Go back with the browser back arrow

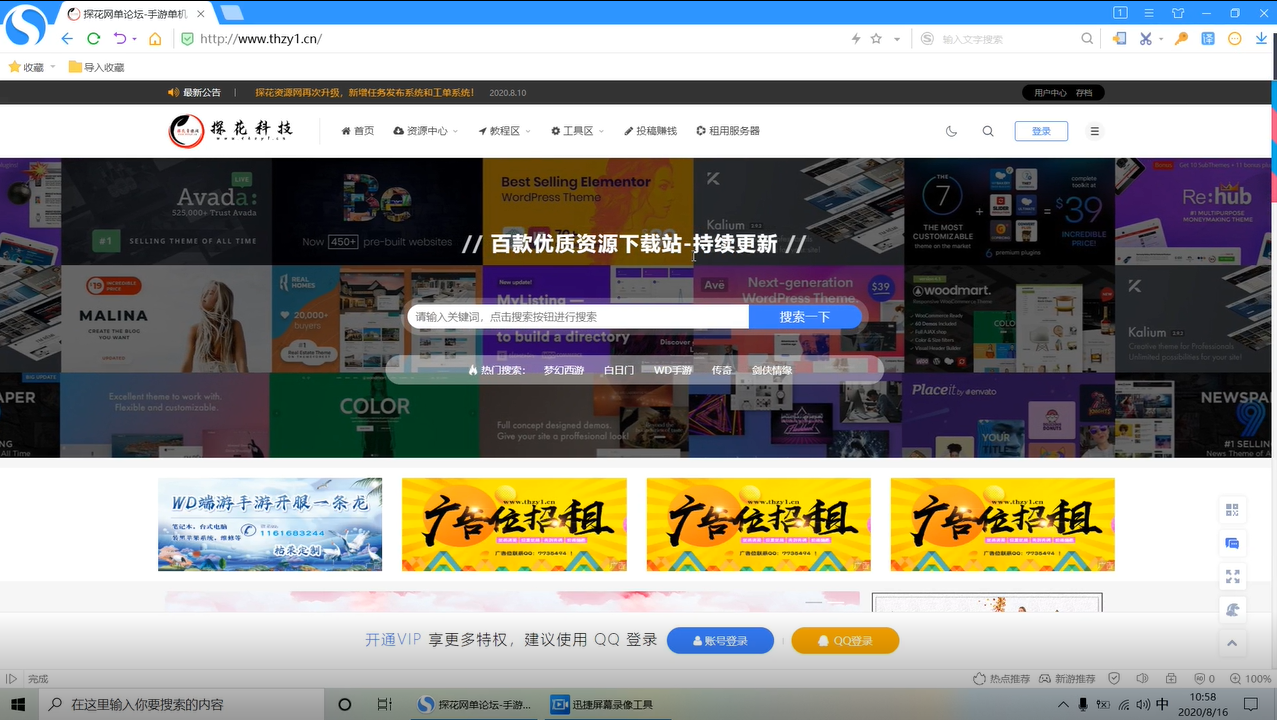pos(67,39)
